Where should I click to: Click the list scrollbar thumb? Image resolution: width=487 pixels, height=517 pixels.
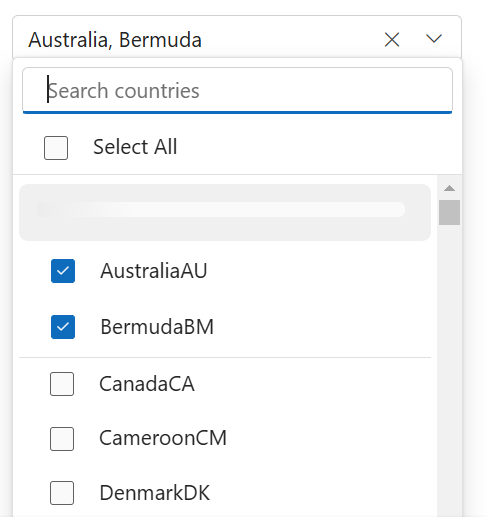[450, 212]
